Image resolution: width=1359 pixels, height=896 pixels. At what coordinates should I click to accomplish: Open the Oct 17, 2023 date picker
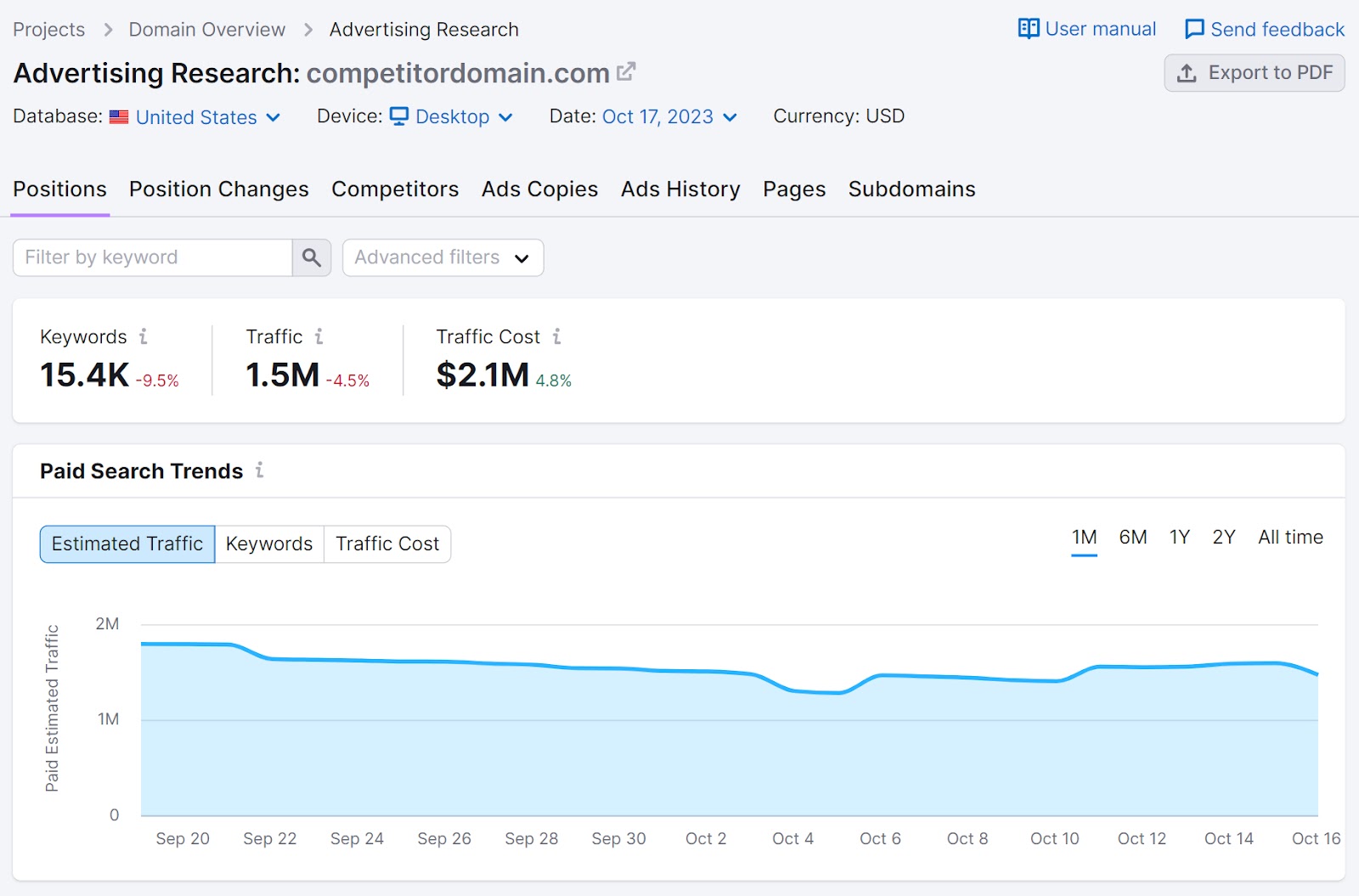(658, 116)
